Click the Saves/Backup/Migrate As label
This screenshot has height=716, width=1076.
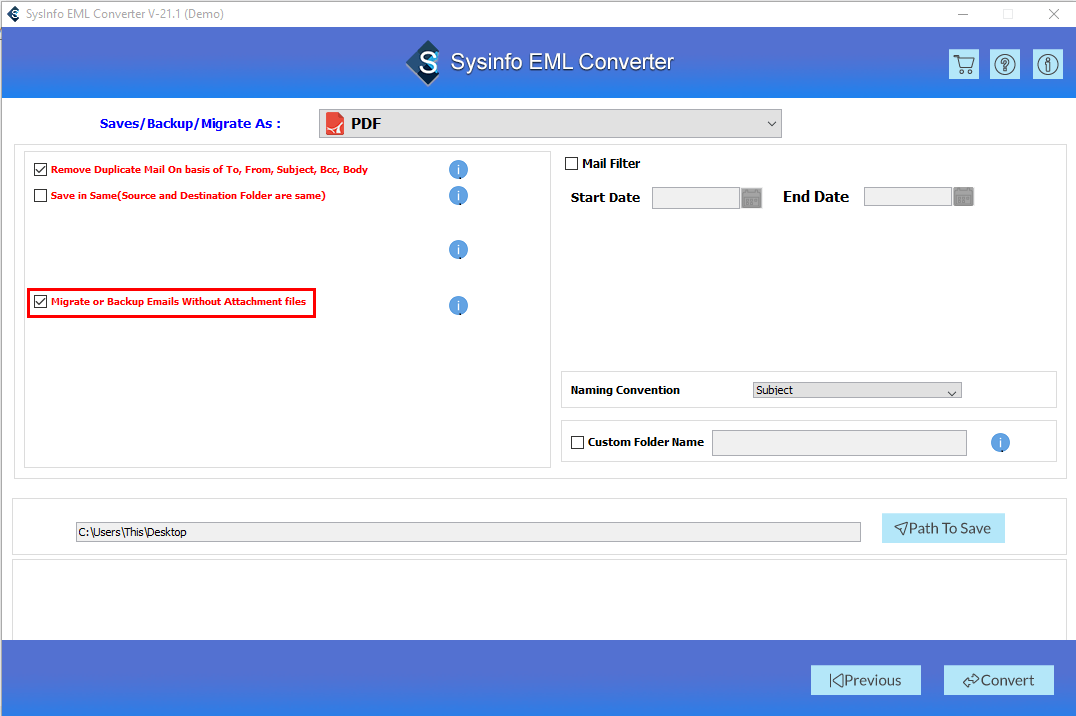190,124
